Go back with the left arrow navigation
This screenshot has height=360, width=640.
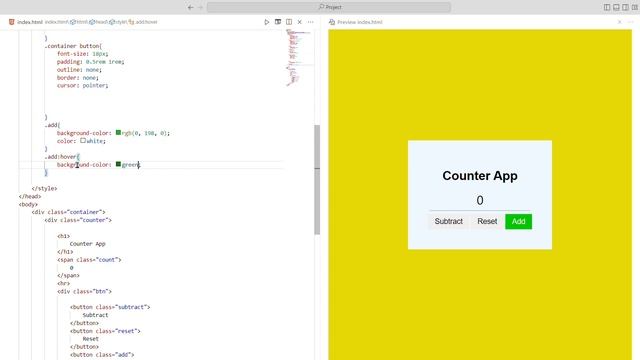(191, 7)
